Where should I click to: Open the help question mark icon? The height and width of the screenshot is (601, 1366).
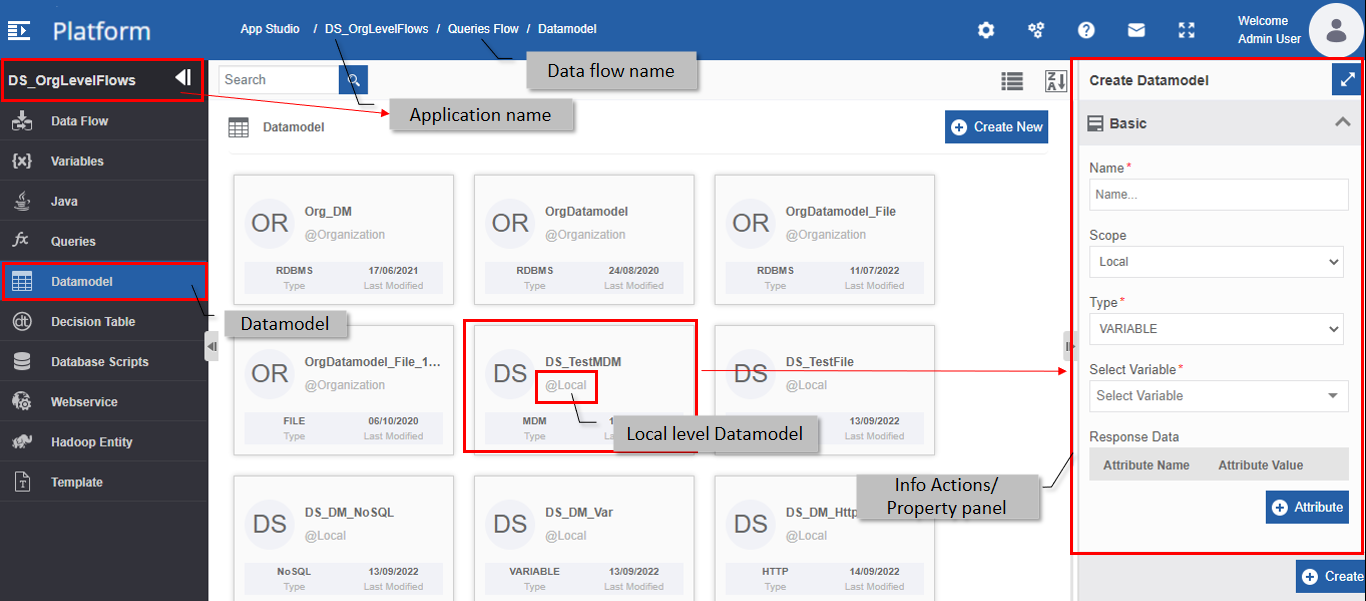click(x=1086, y=30)
